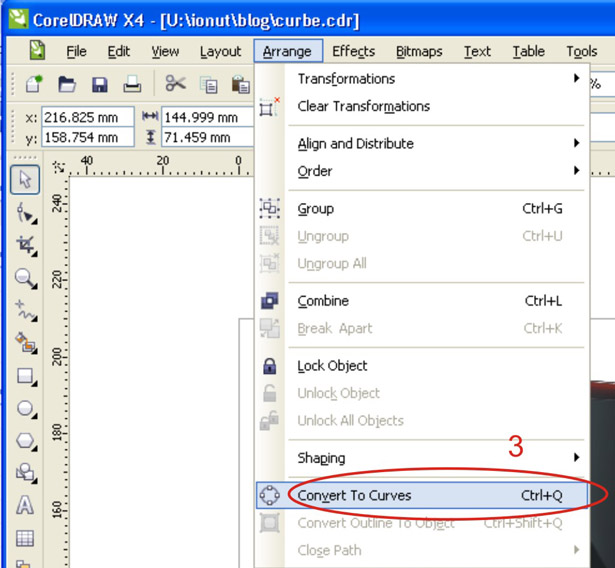Click the object width field

[x=208, y=117]
